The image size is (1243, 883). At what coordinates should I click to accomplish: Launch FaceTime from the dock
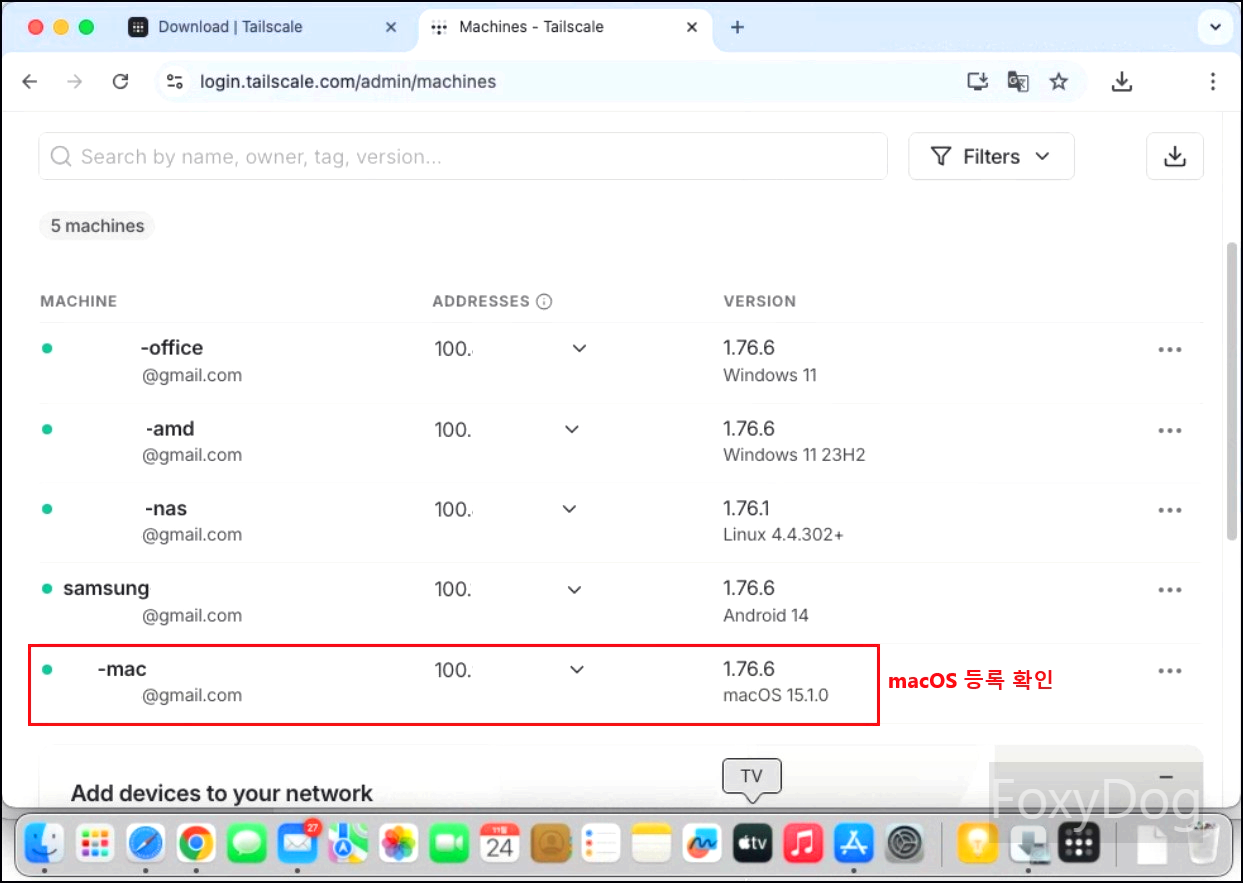pyautogui.click(x=449, y=844)
